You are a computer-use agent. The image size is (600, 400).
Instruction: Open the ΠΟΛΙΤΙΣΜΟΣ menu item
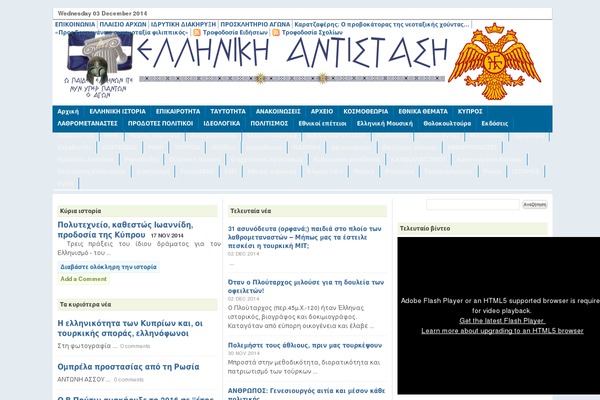[x=269, y=124]
